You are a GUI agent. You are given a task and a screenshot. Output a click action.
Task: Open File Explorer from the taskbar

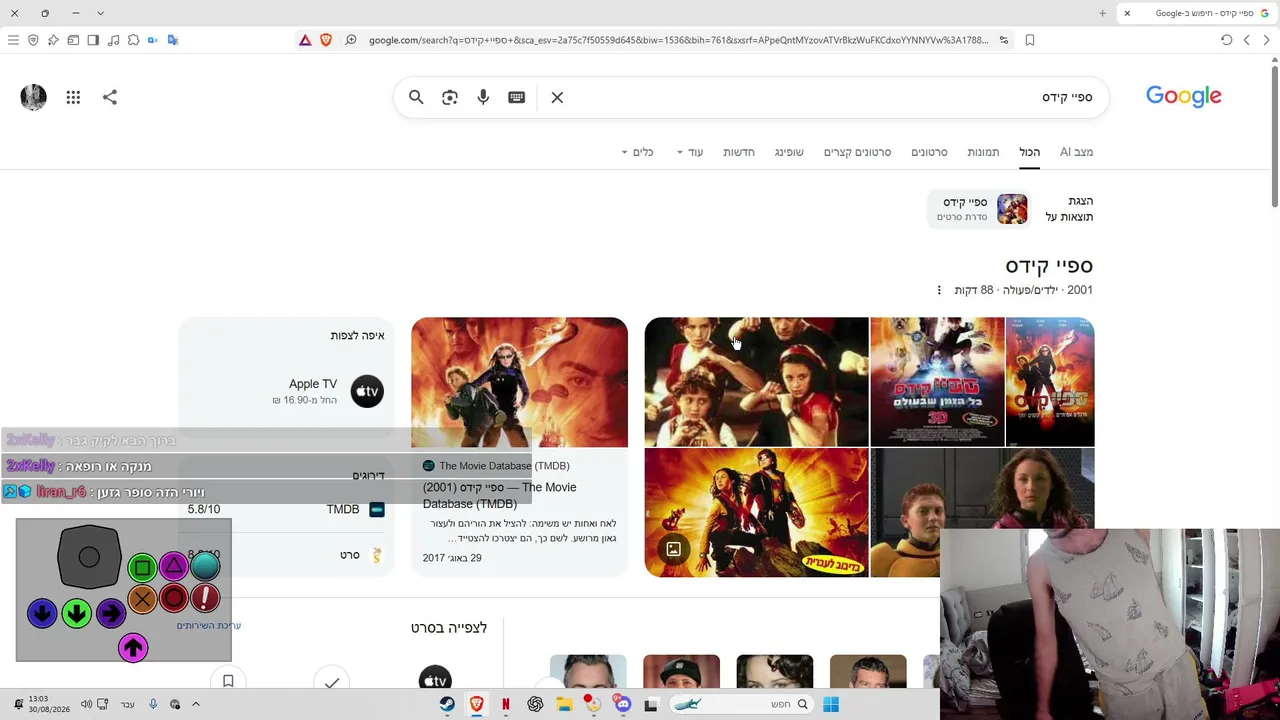[x=564, y=704]
